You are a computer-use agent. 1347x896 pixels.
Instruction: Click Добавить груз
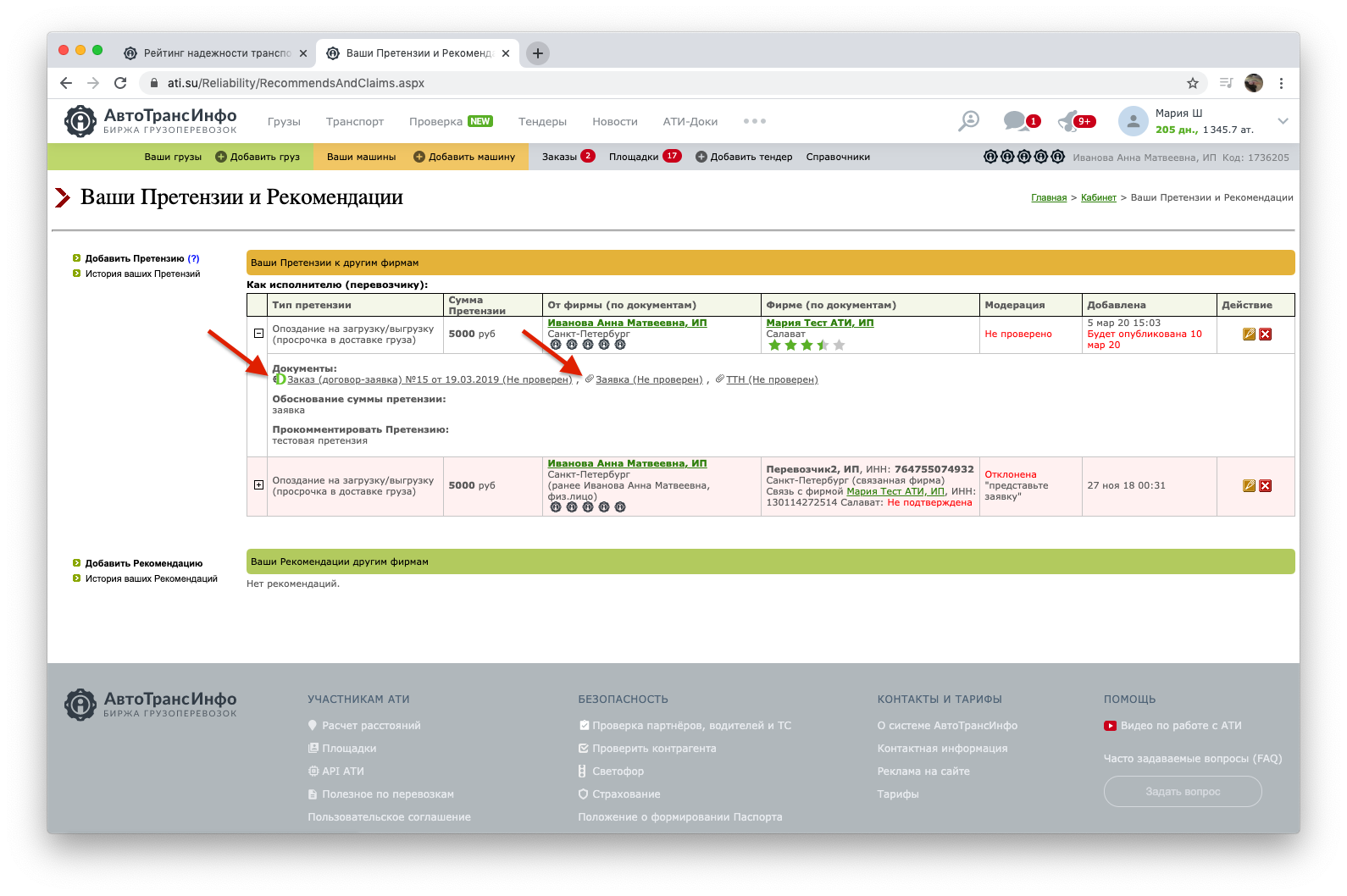258,157
